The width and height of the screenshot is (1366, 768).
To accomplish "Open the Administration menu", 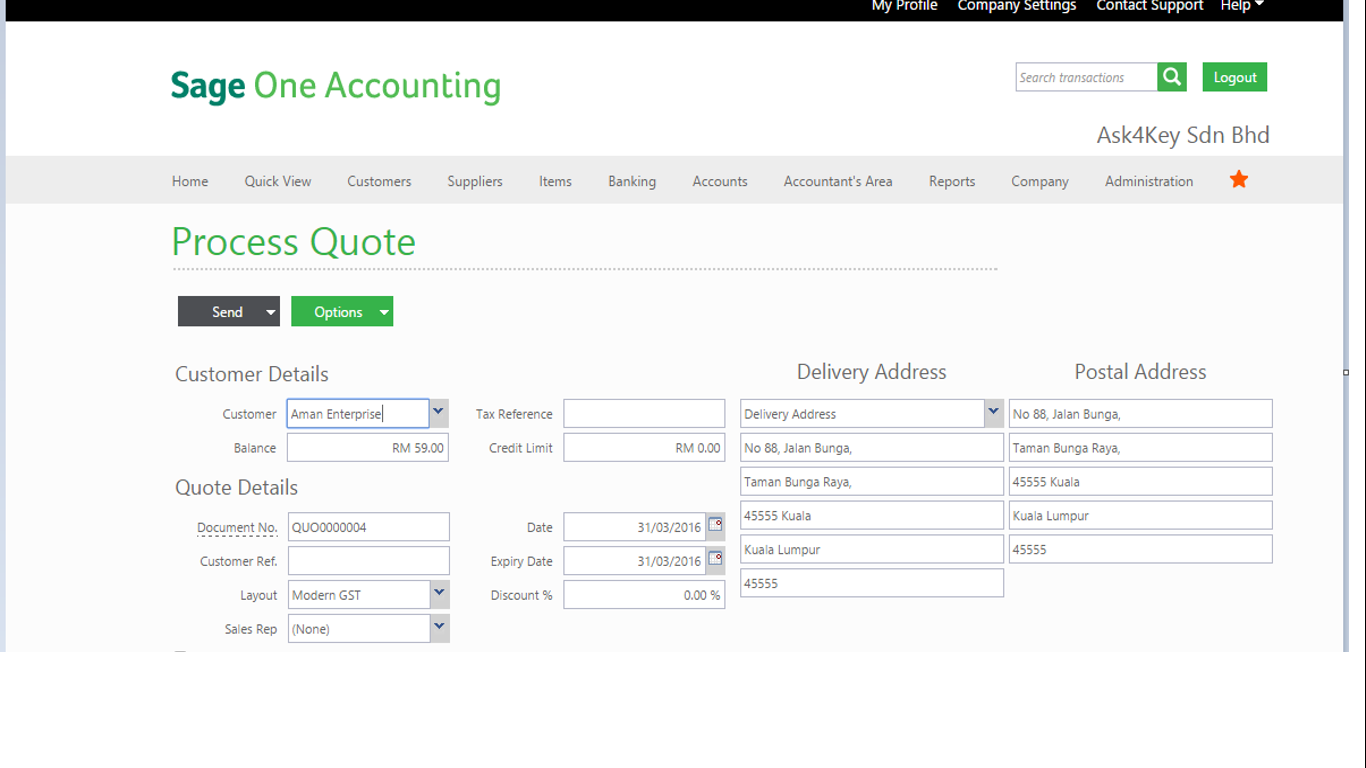I will click(x=1149, y=181).
